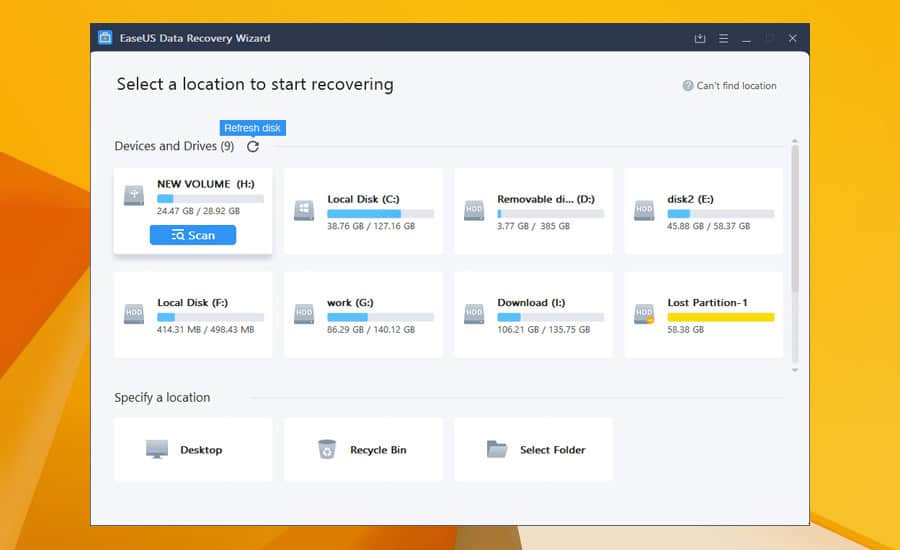Close the EaseUS Data Recovery Wizard window

coord(792,38)
